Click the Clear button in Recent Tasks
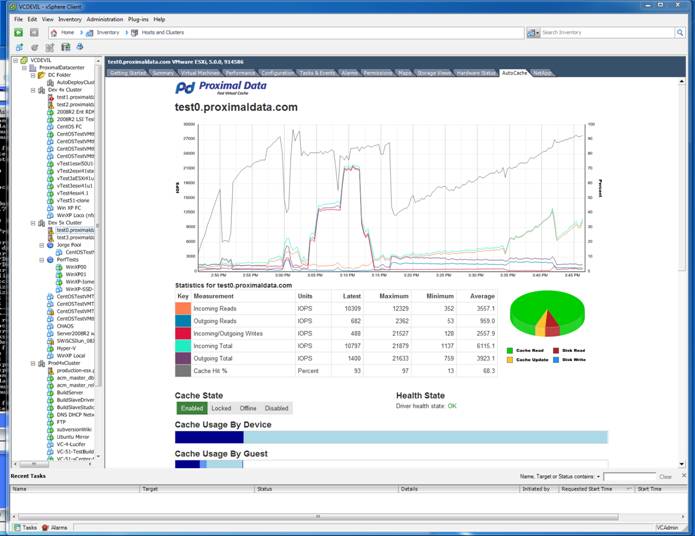 (665, 477)
